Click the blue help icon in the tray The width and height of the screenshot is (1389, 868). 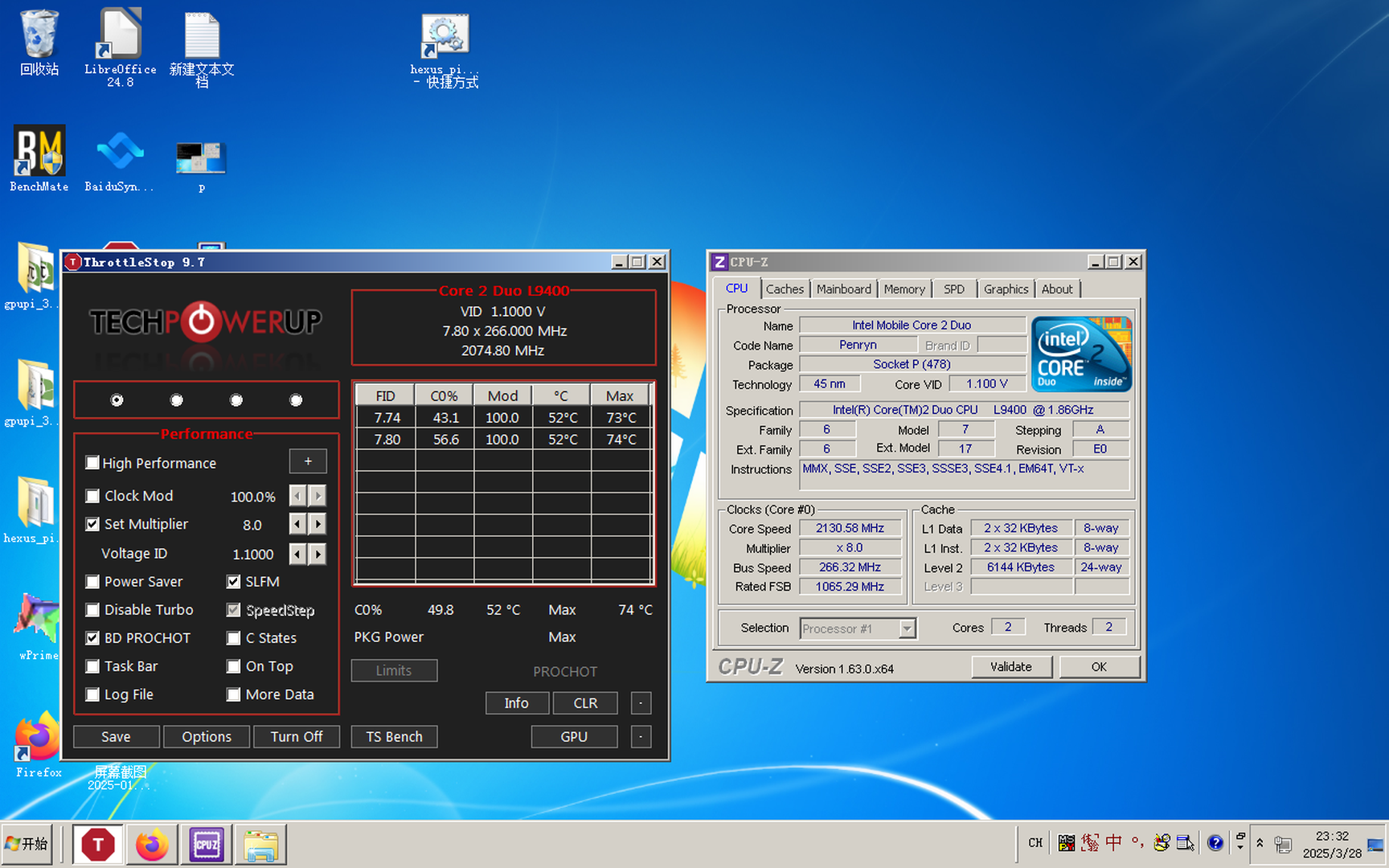click(x=1215, y=842)
